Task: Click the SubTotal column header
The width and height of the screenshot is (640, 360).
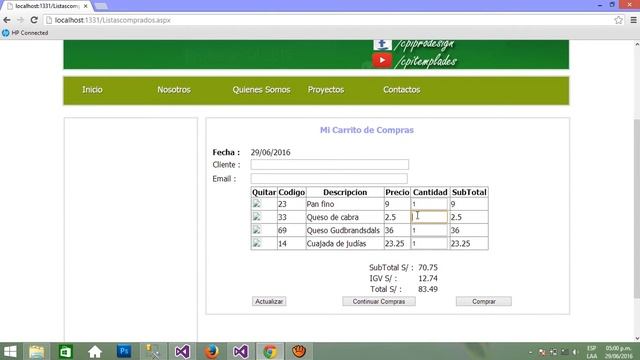Action: (x=469, y=192)
